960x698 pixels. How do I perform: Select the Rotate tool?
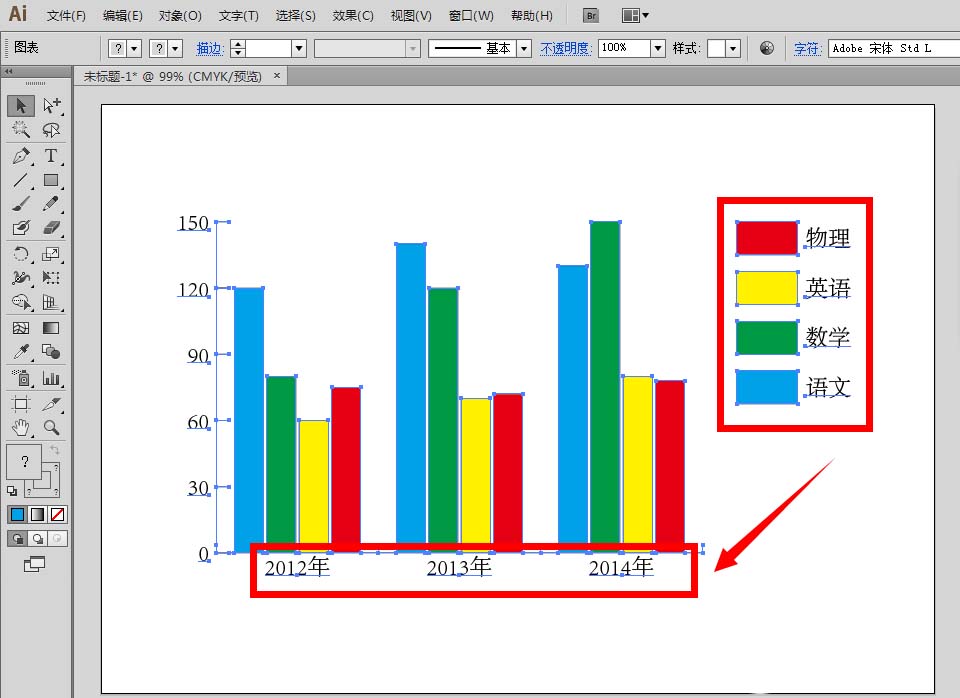pyautogui.click(x=21, y=254)
